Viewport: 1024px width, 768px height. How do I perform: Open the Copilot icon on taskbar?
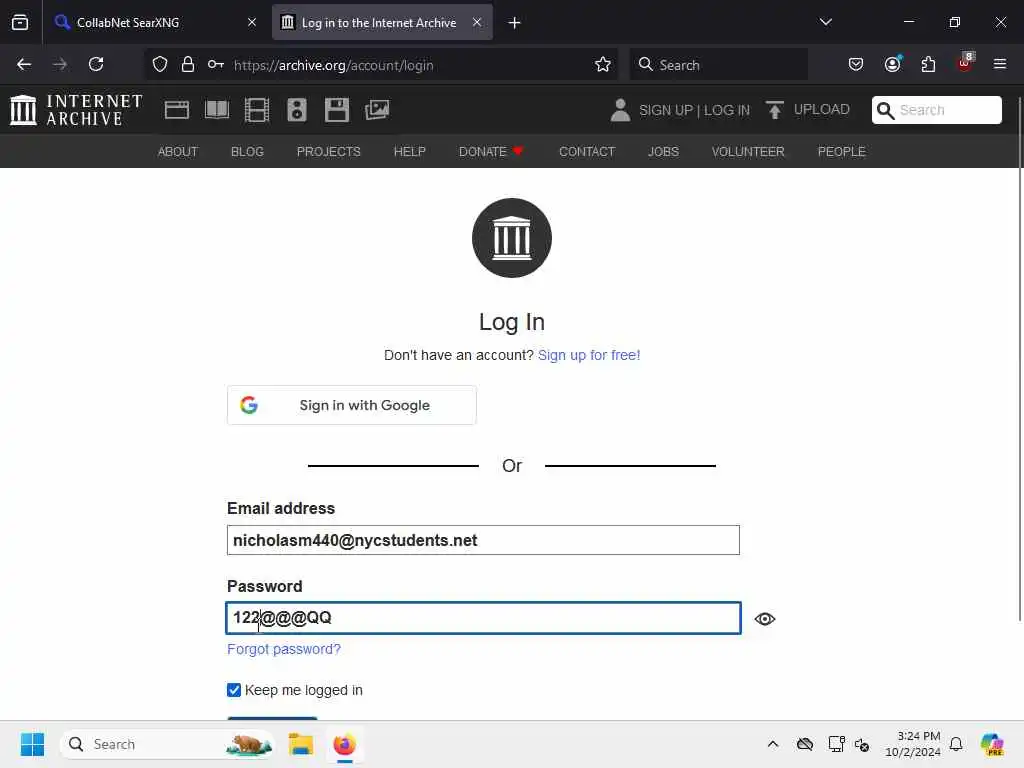[992, 744]
